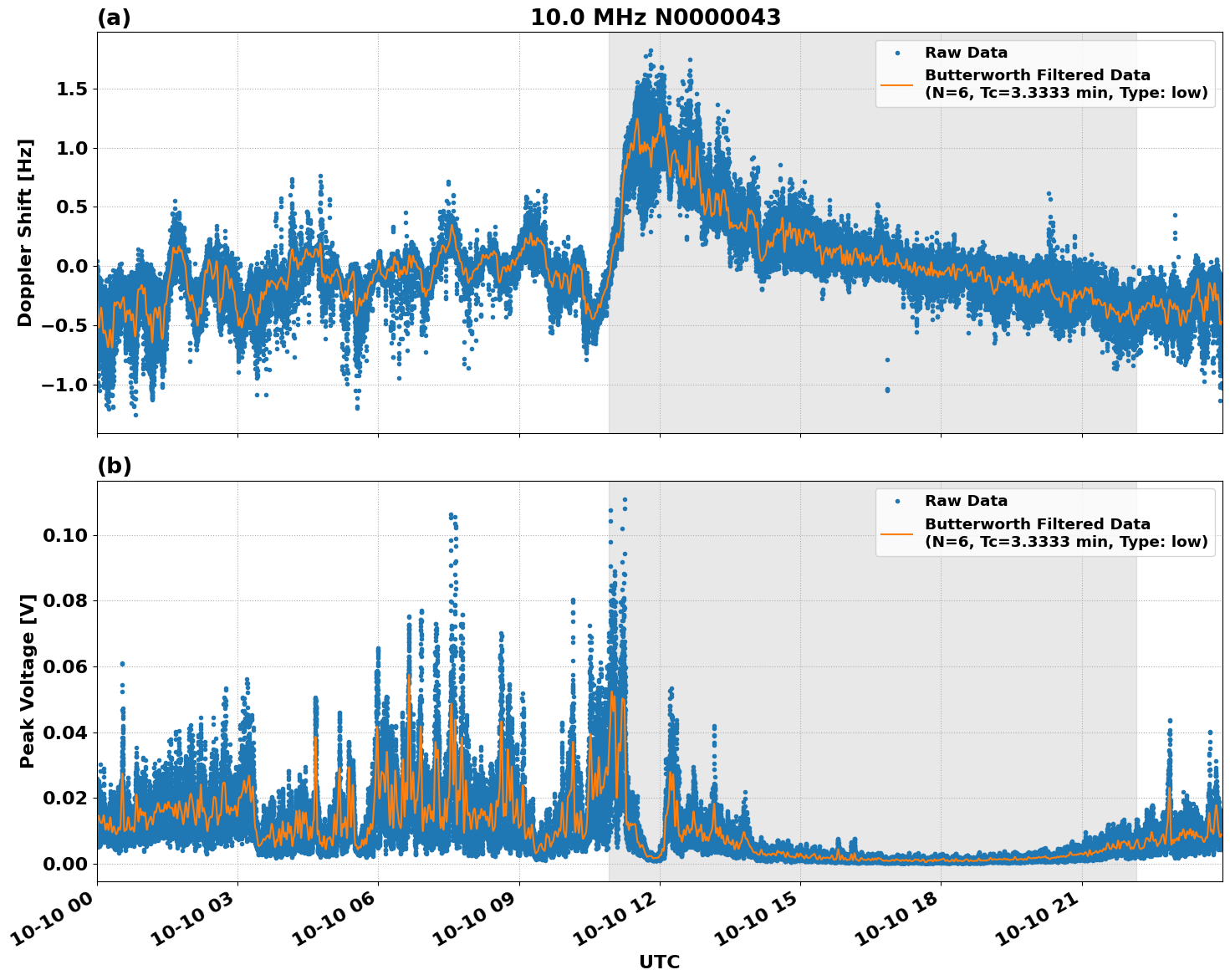Click the "Peak Voltage [V]" y-axis label
Viewport: 1230px width, 980px height.
pos(28,681)
